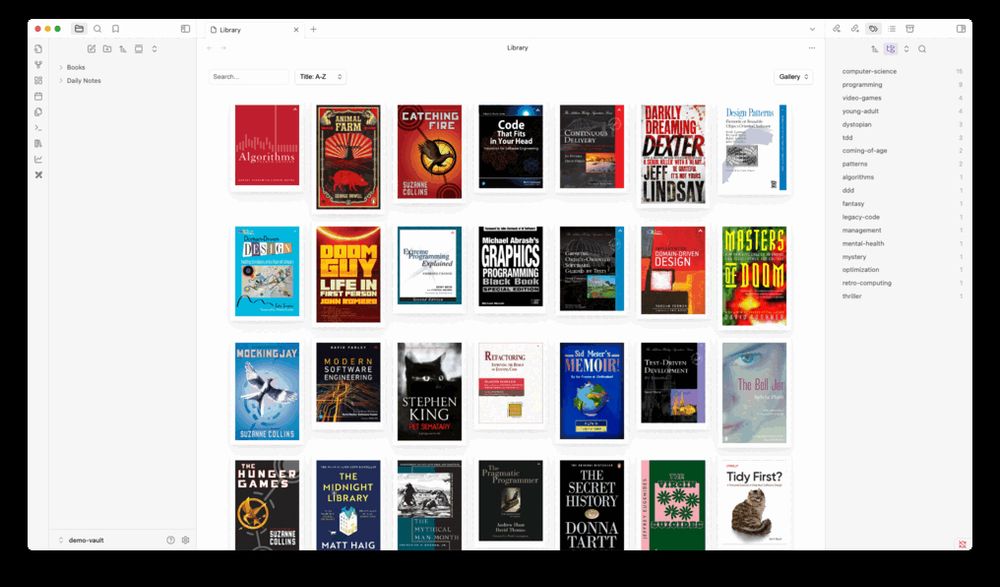Toggle auto-reveal current file icon in explorer
1000x587 pixels.
pyautogui.click(x=138, y=49)
